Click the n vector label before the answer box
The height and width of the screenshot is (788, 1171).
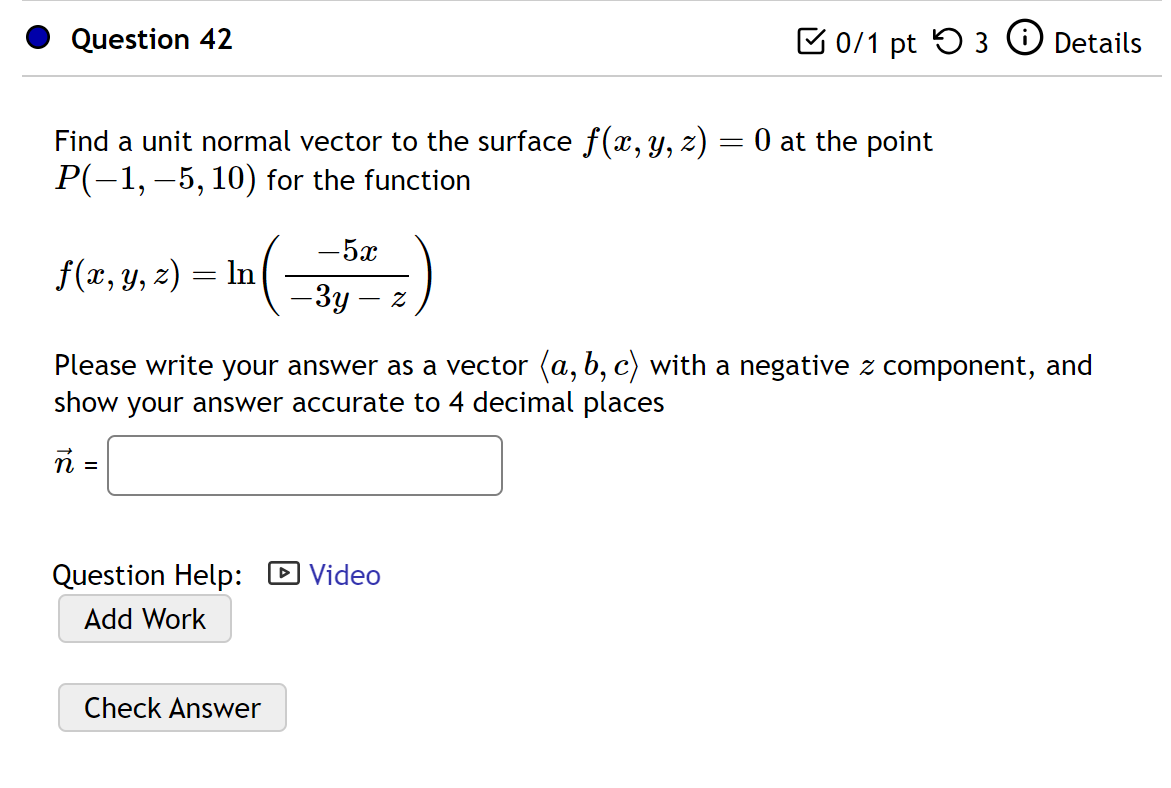point(66,463)
